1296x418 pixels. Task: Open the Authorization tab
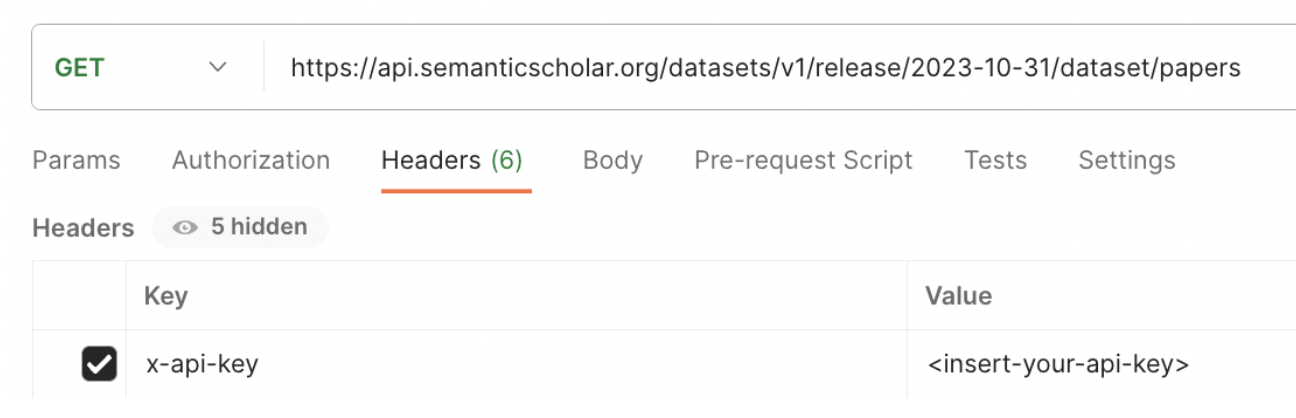[250, 160]
